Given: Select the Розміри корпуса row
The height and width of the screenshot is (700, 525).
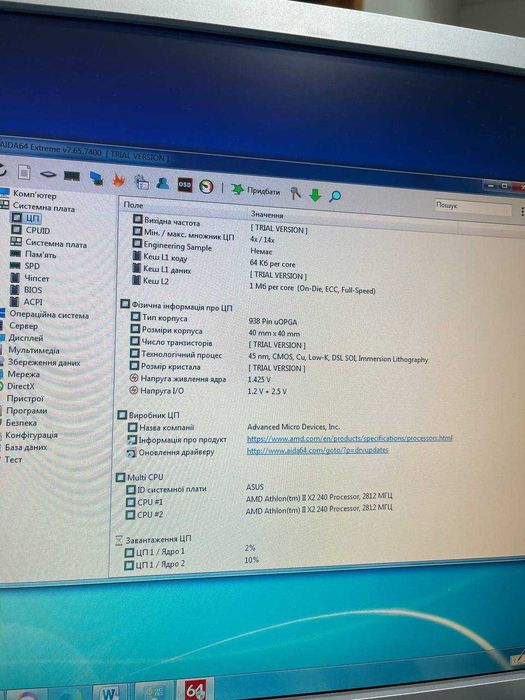Looking at the screenshot, I should coord(216,332).
